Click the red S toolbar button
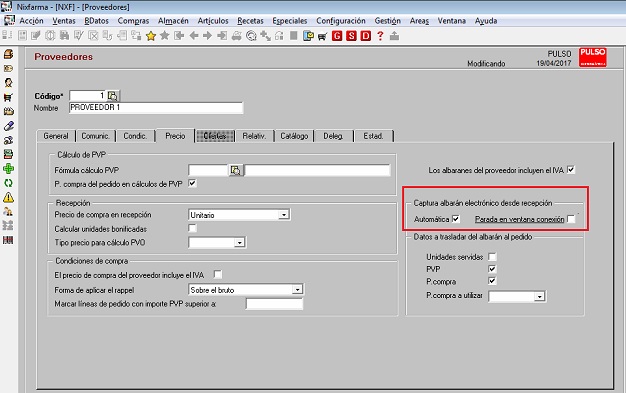Viewport: 626px width, 393px height. click(x=351, y=36)
